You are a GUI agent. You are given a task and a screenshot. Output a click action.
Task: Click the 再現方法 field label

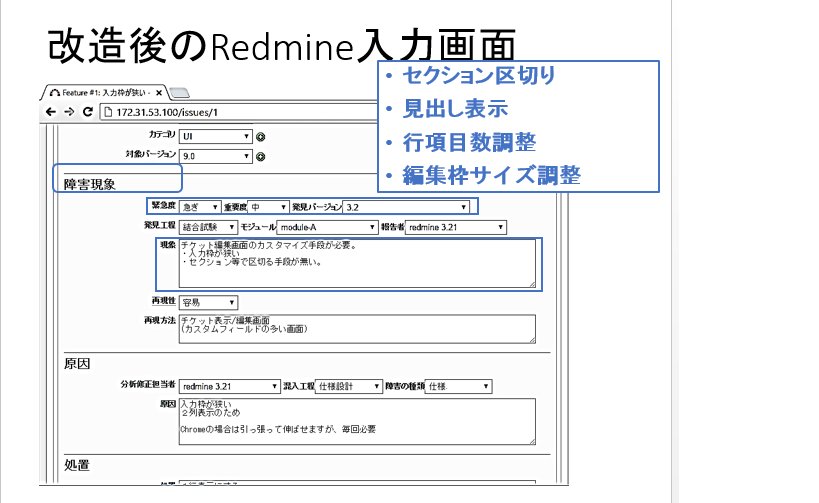[x=160, y=320]
